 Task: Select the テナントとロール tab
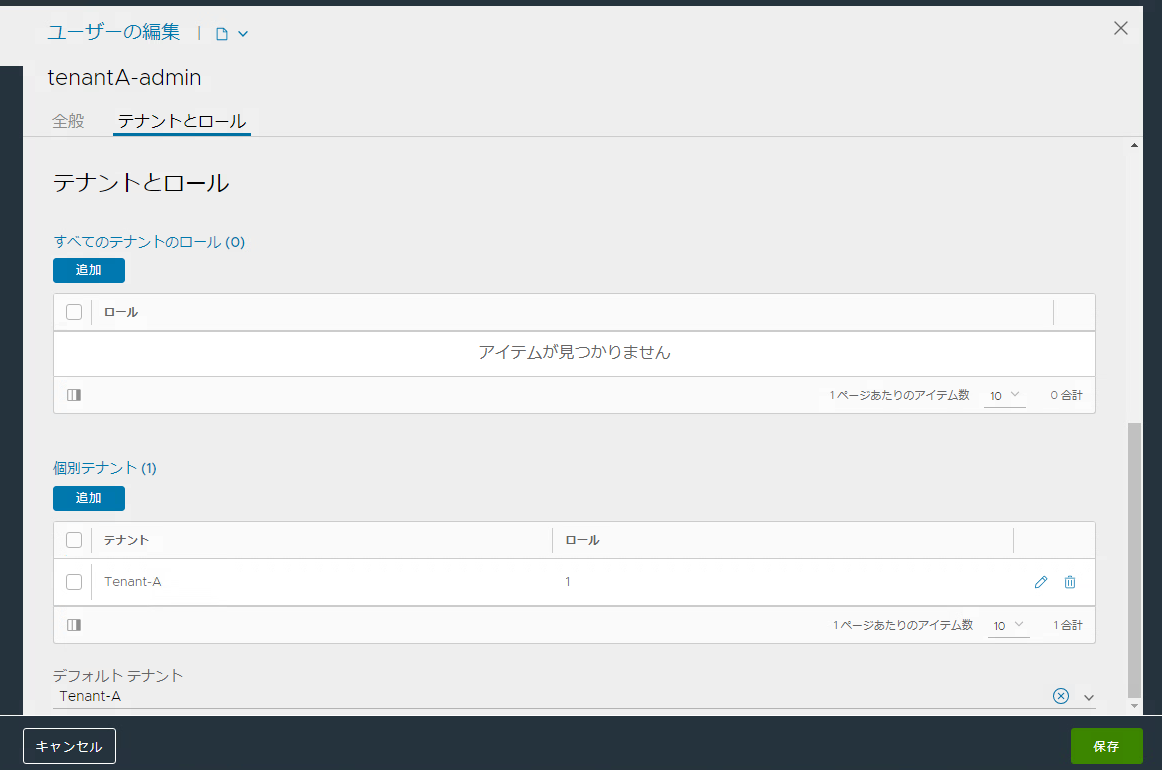click(x=181, y=120)
